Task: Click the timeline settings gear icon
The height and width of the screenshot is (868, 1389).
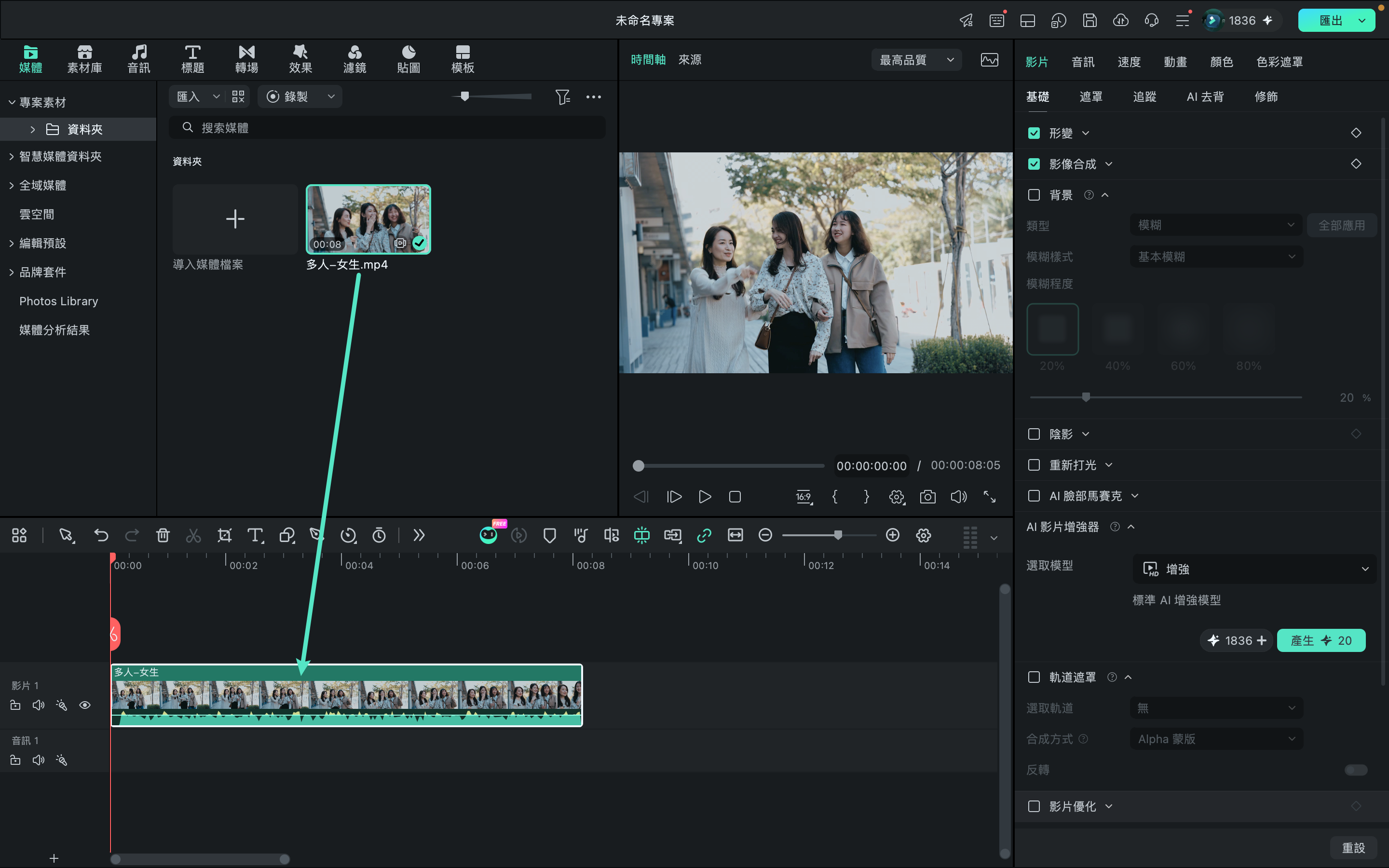Action: (924, 535)
